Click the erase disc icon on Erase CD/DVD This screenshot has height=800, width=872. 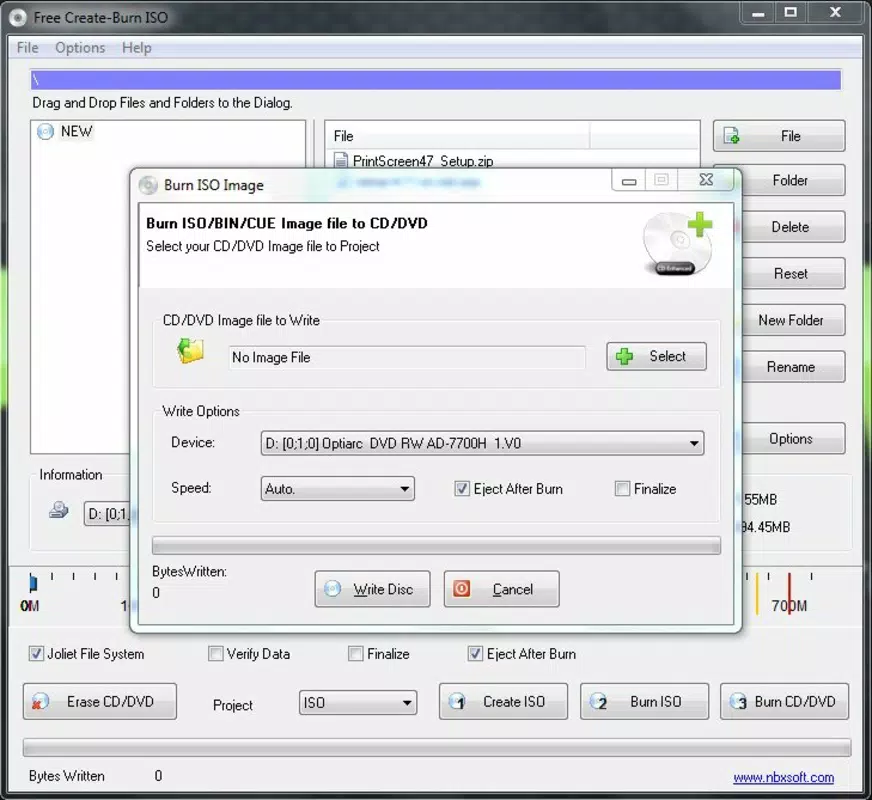39,702
